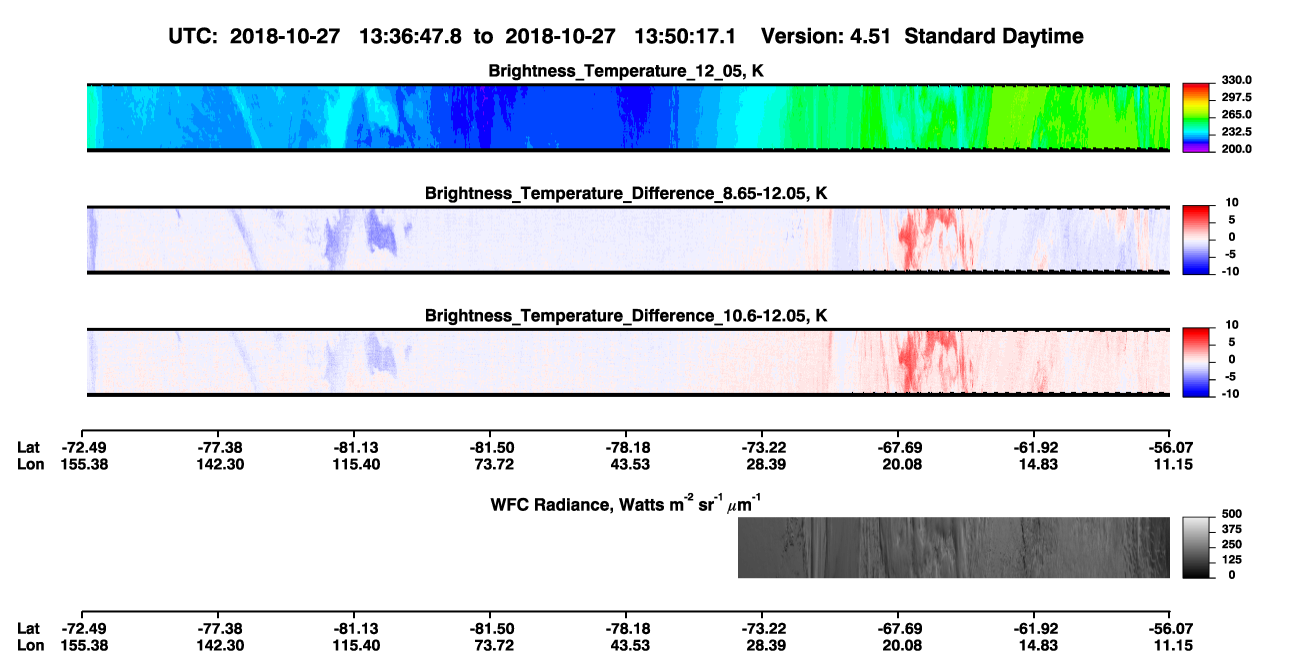
Task: Click longitude 115.40 on the axis below WFC panel
Action: tap(354, 645)
